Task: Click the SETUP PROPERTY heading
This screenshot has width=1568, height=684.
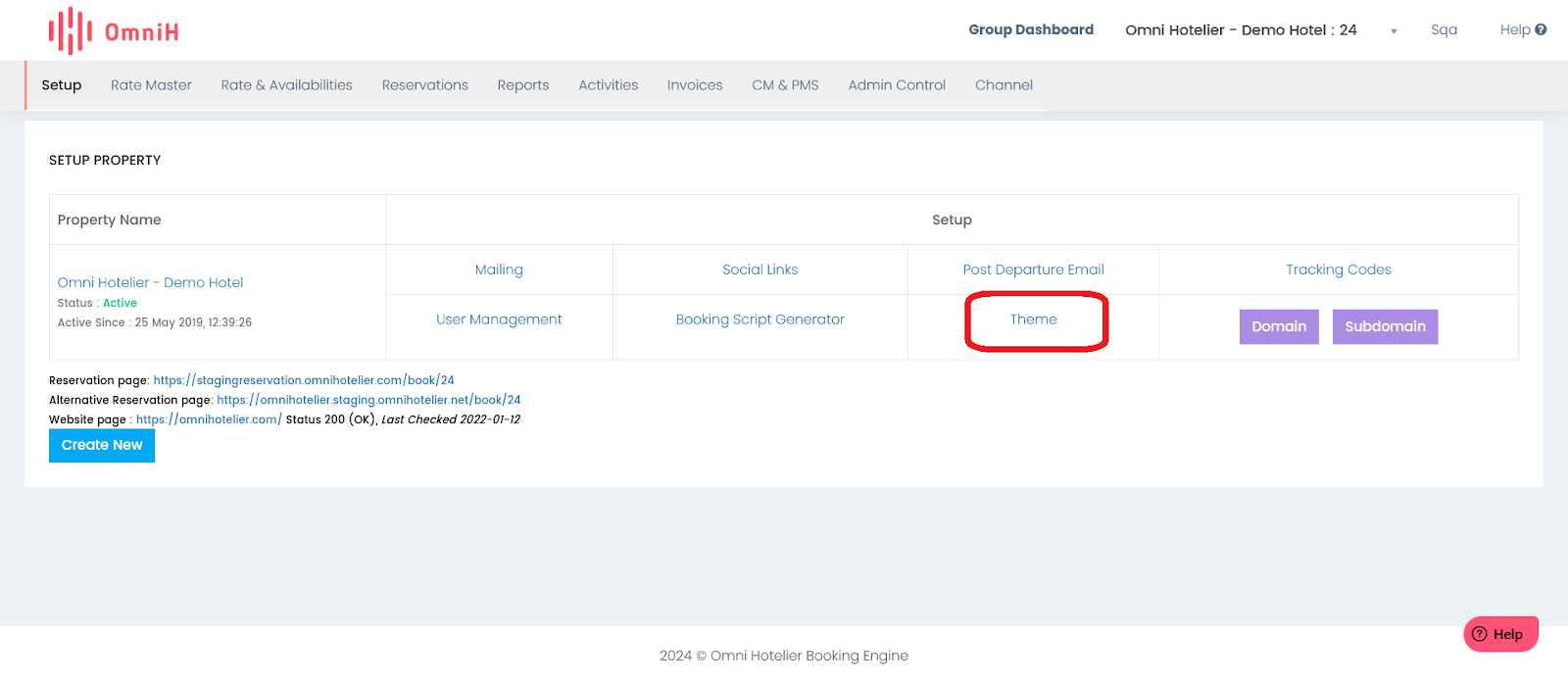Action: click(105, 160)
